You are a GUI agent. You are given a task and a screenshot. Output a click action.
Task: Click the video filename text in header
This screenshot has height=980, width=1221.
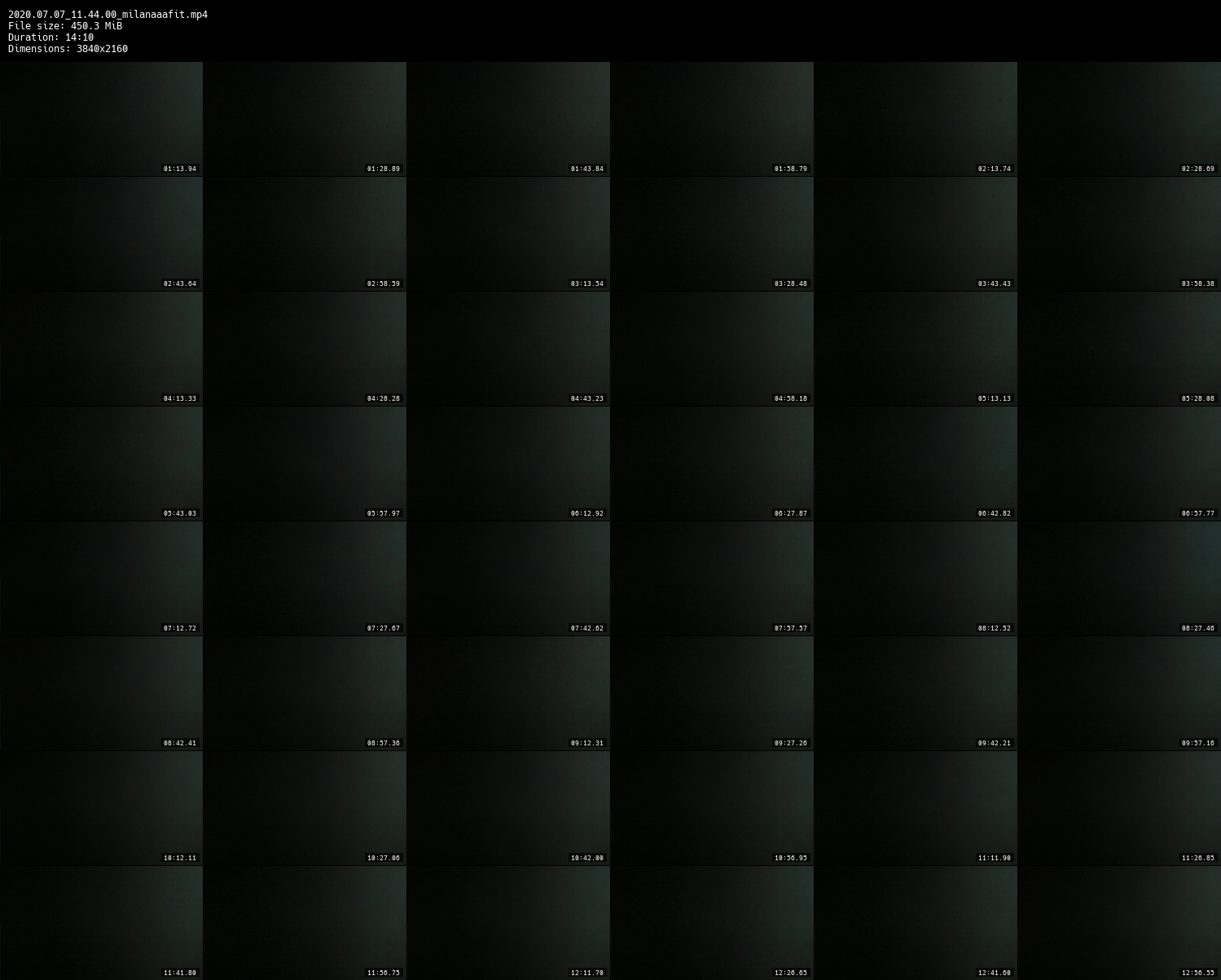(x=108, y=15)
